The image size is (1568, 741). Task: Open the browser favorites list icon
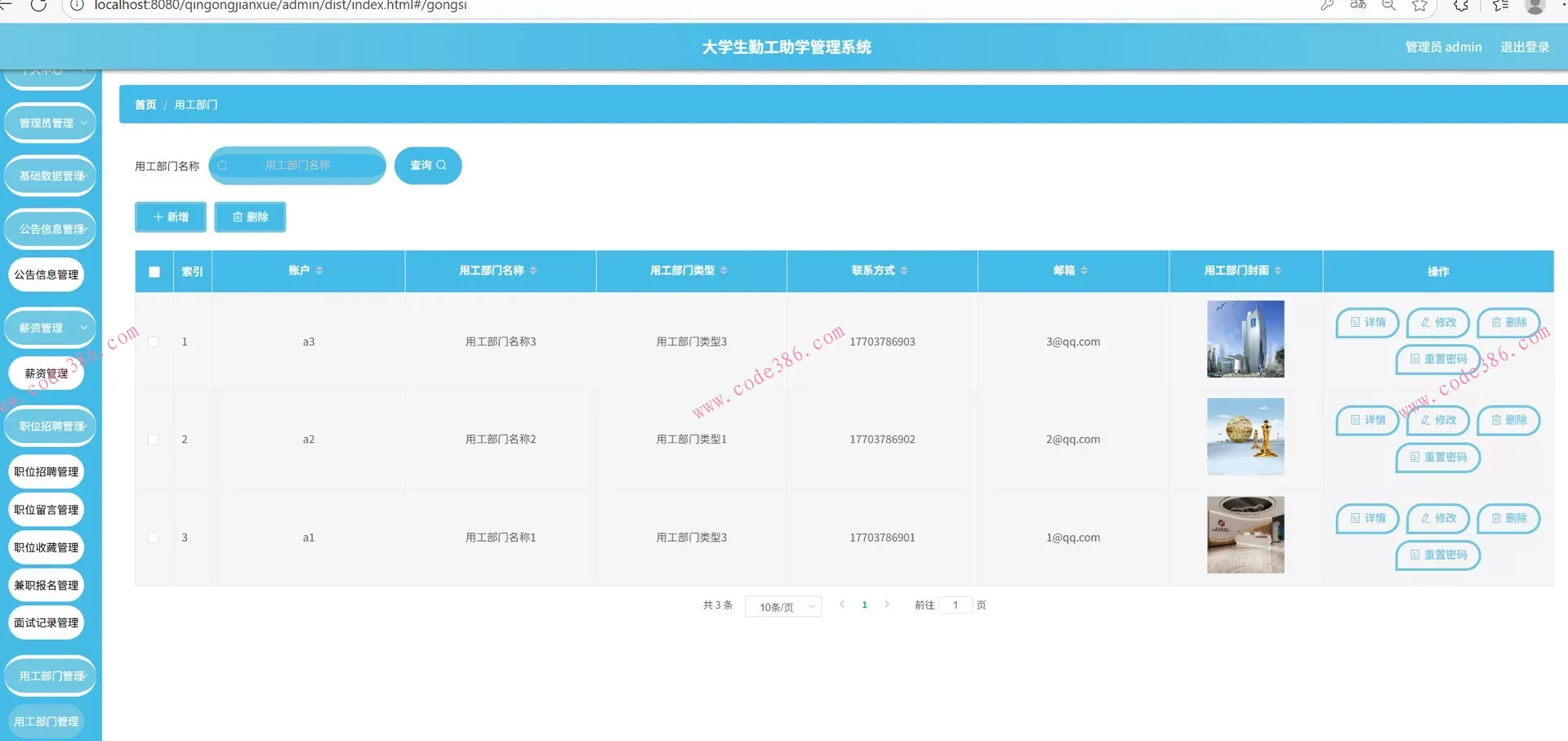(x=1500, y=5)
